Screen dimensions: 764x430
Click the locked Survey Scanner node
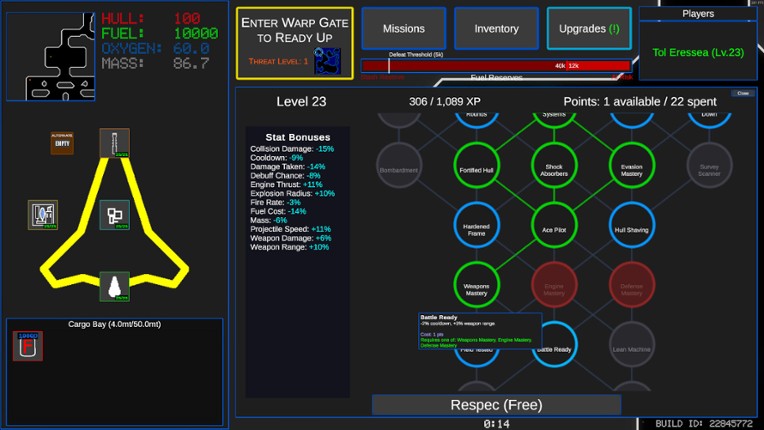point(709,166)
